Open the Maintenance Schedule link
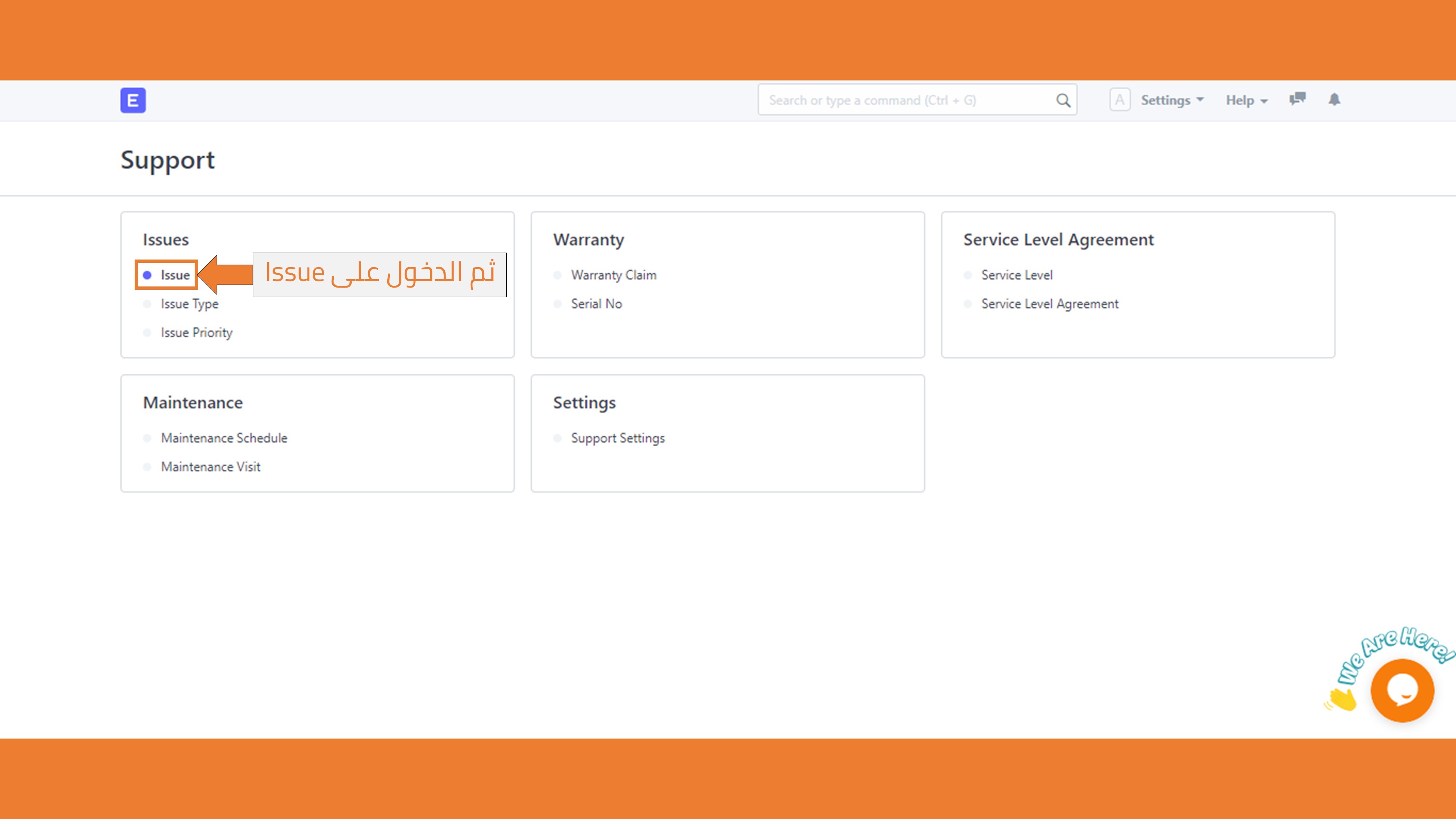Viewport: 1456px width, 819px height. 224,438
